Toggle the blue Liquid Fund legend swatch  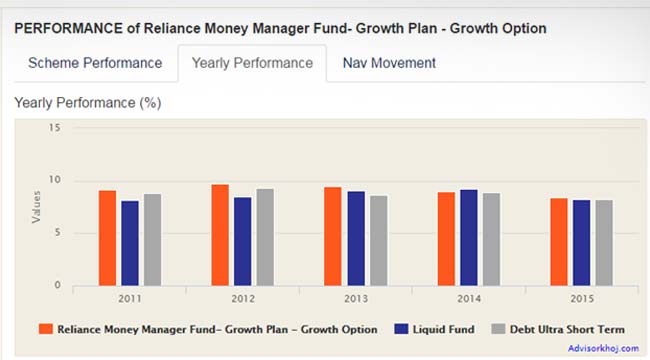pos(401,329)
